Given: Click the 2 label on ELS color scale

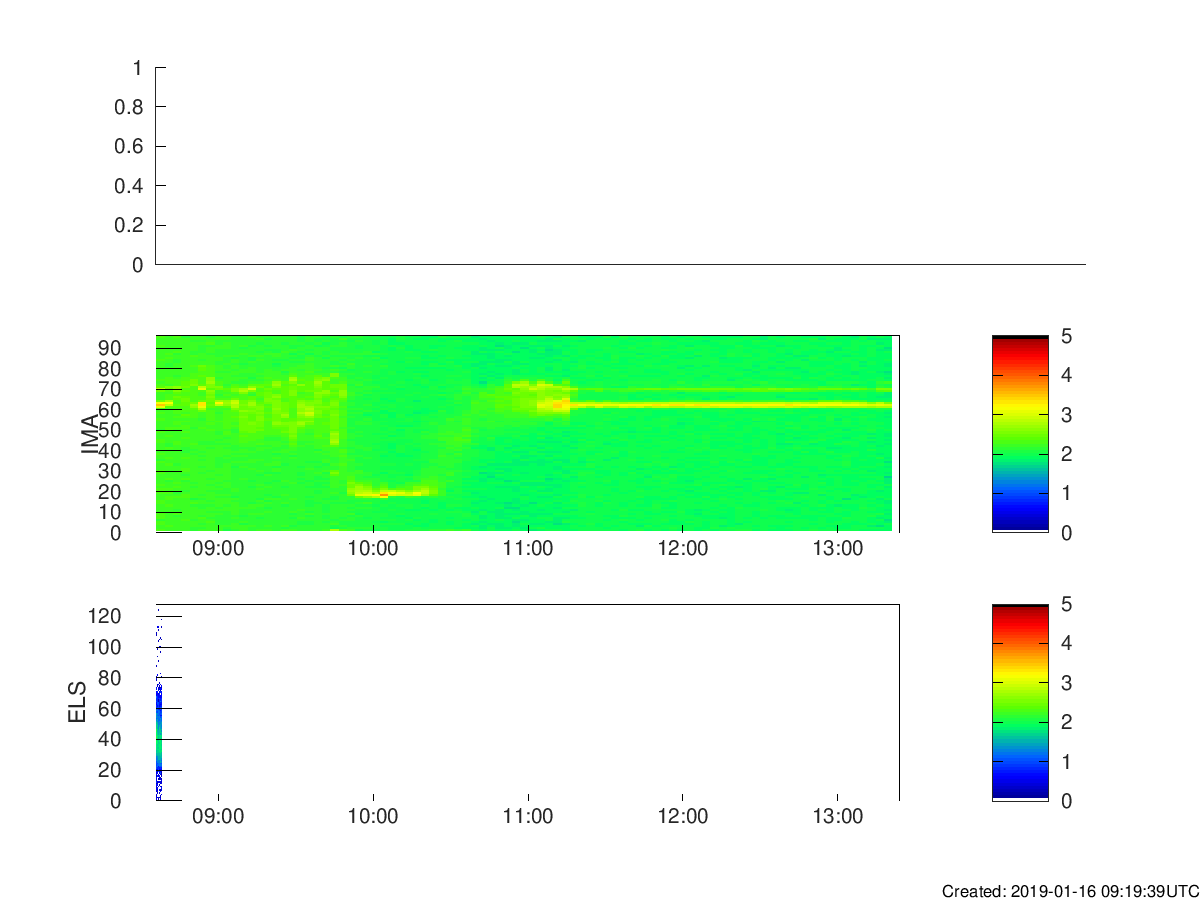Looking at the screenshot, I should tap(1066, 722).
